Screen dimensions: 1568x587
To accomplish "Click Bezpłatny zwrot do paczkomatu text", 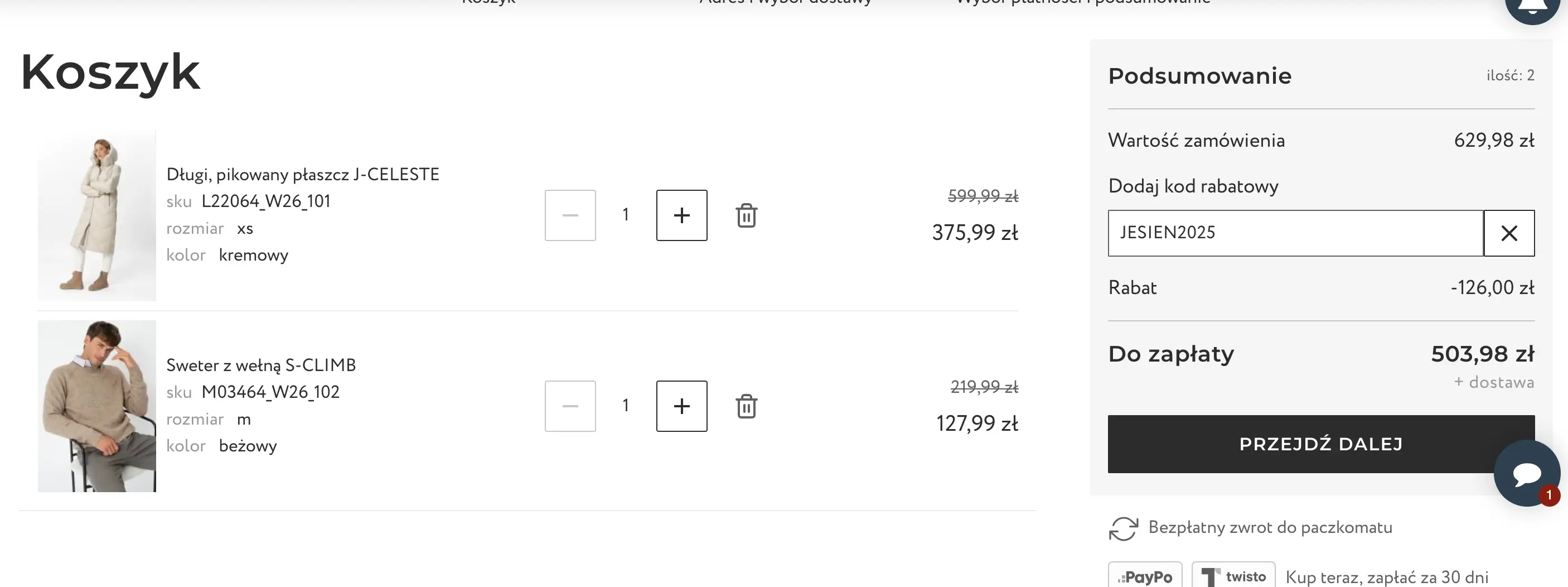I will point(1270,527).
